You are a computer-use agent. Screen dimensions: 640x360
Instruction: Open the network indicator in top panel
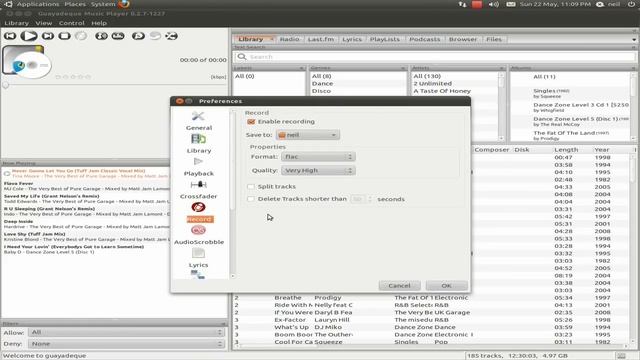point(462,4)
